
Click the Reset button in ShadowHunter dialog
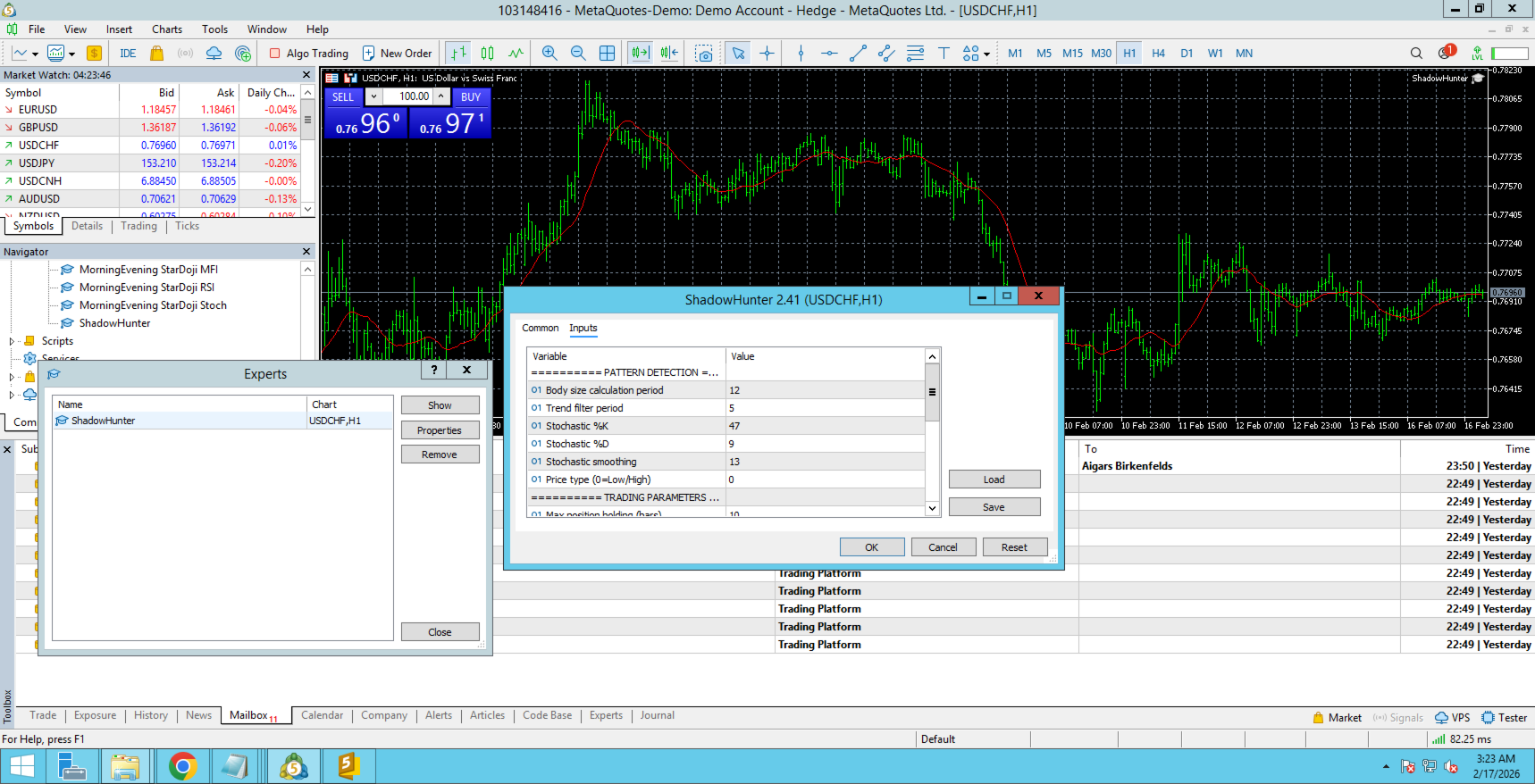click(1014, 547)
